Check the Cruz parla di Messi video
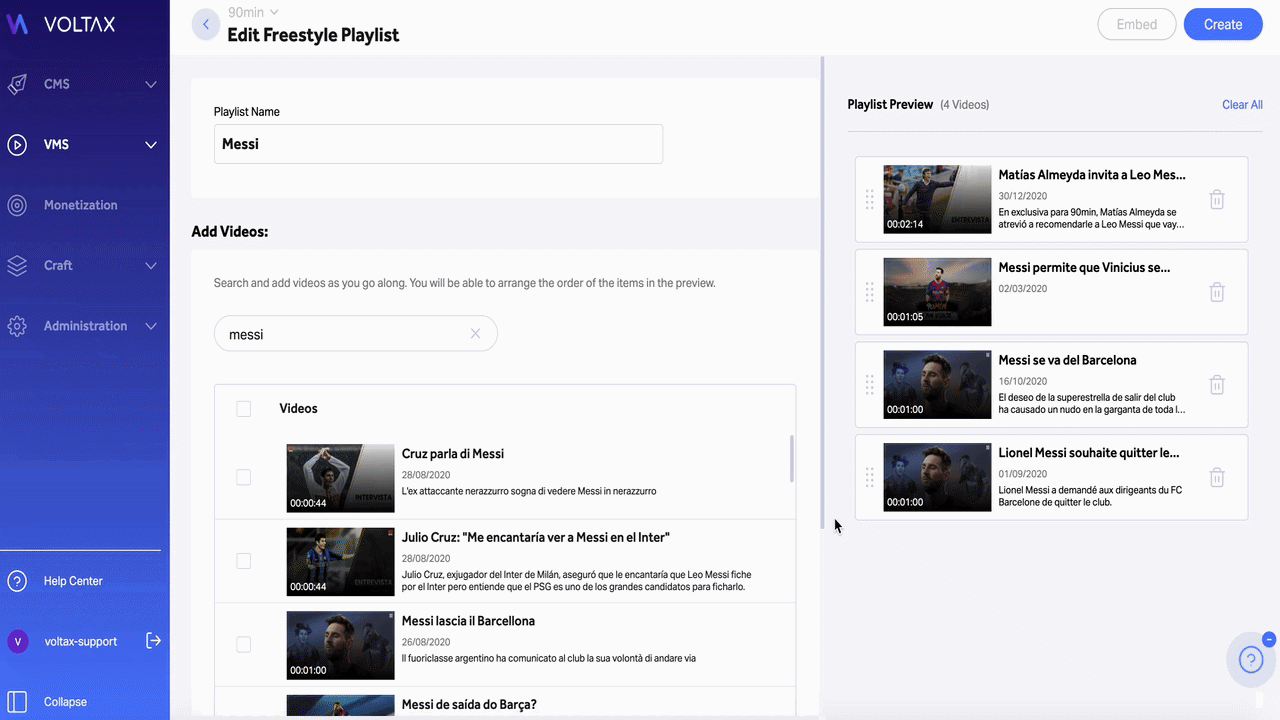1280x720 pixels. (x=244, y=478)
